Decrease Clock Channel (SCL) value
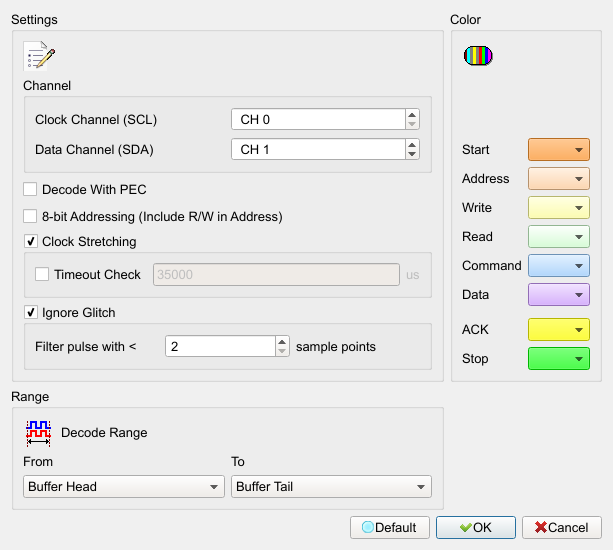The width and height of the screenshot is (613, 550). click(412, 124)
